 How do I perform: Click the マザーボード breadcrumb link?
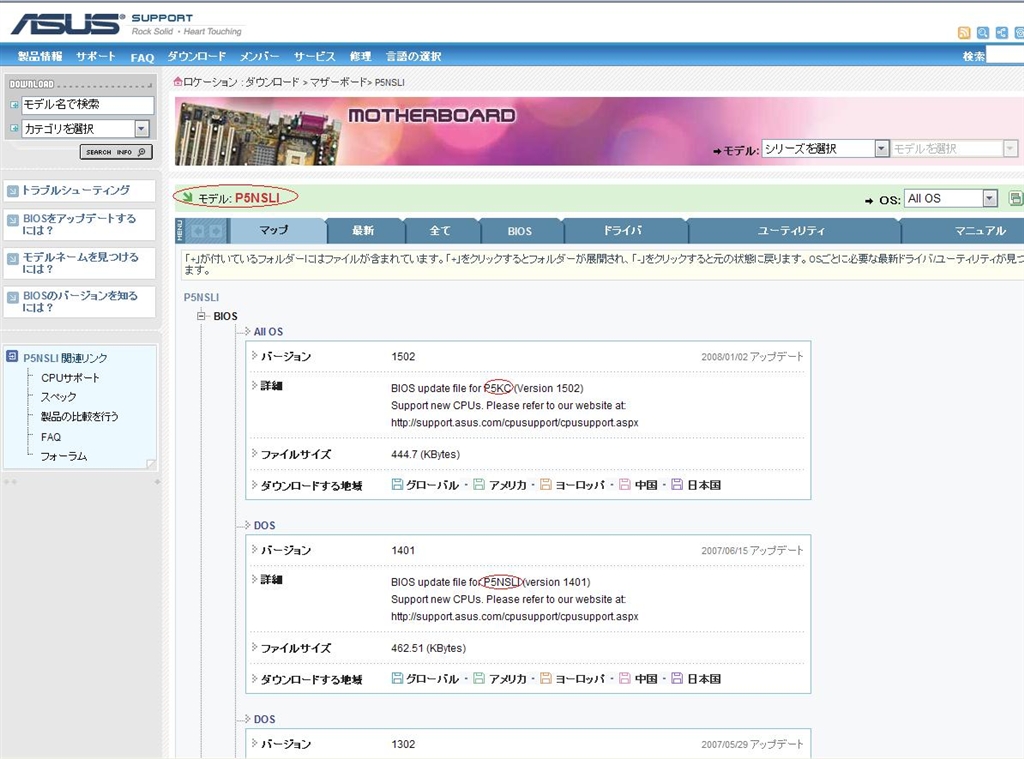338,82
